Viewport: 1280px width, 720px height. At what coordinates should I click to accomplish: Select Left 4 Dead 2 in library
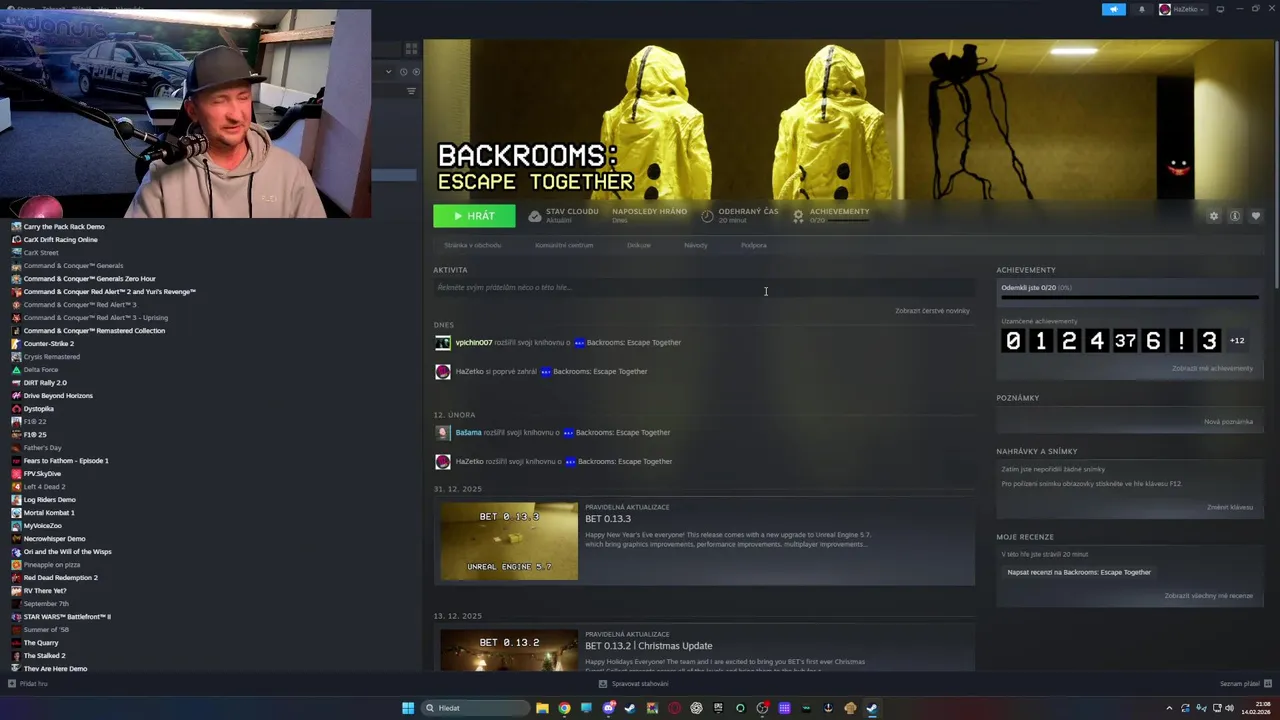45,487
